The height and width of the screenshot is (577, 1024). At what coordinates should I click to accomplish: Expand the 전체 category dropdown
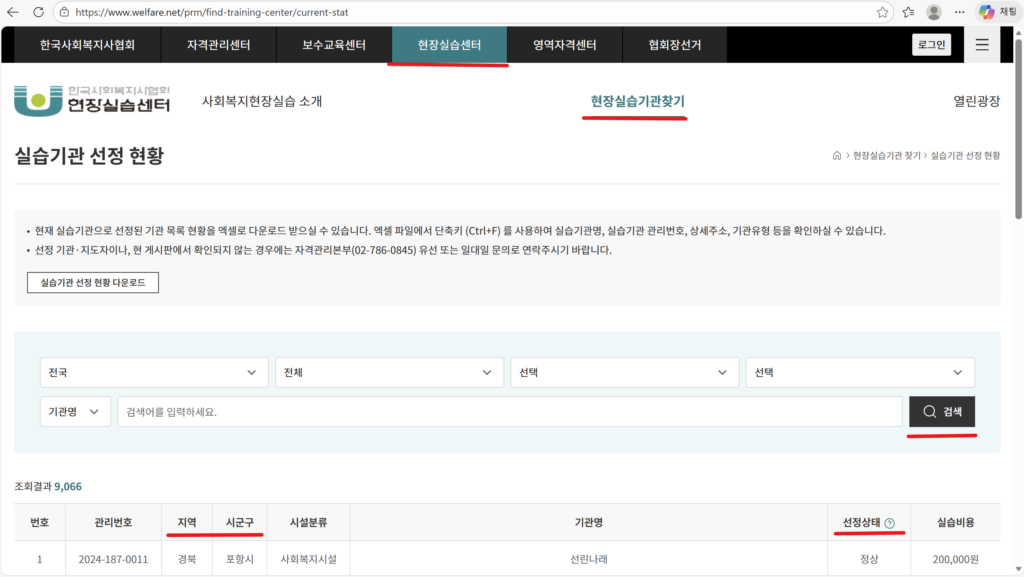click(389, 372)
